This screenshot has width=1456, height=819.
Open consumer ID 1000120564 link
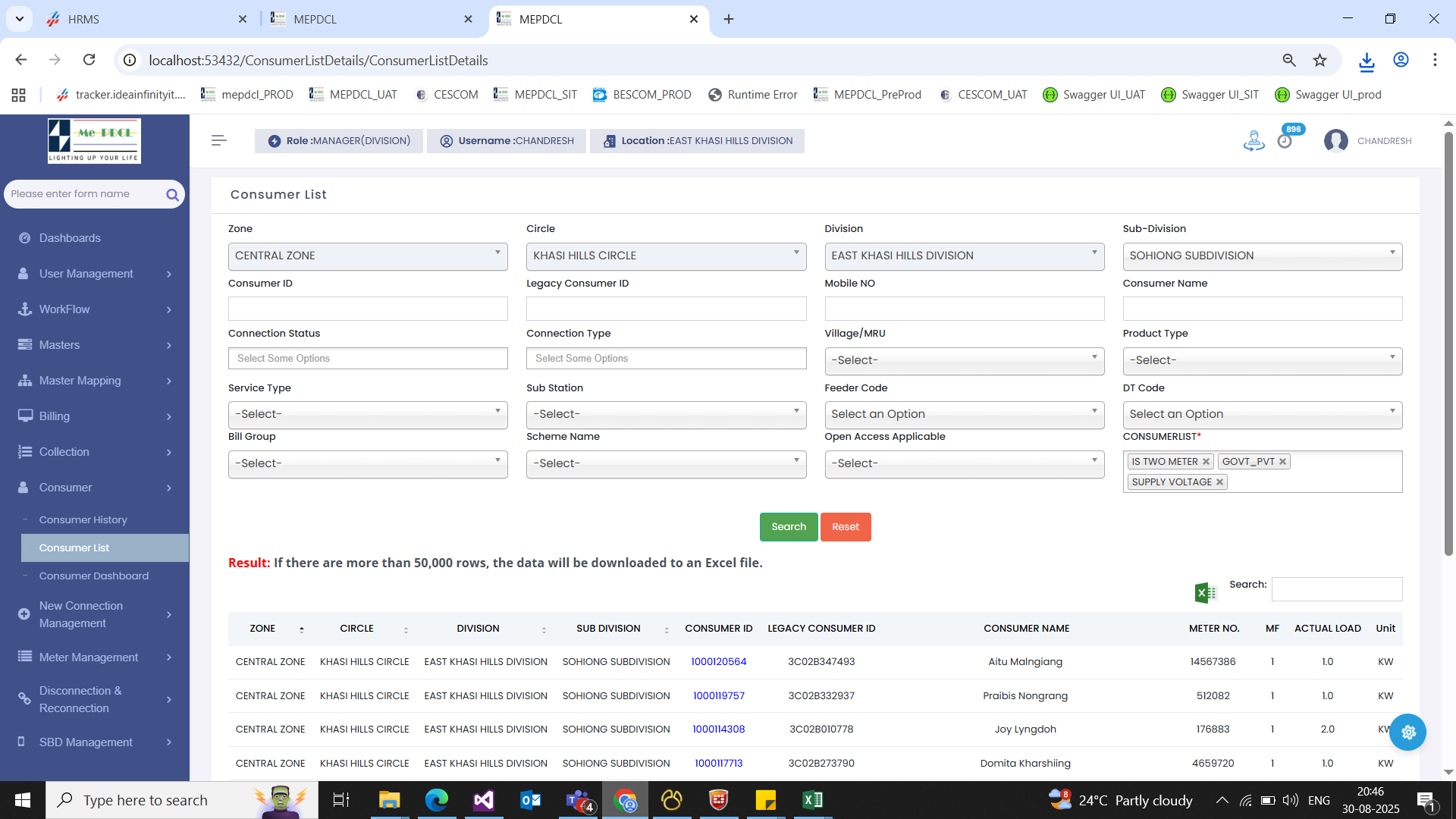[718, 662]
